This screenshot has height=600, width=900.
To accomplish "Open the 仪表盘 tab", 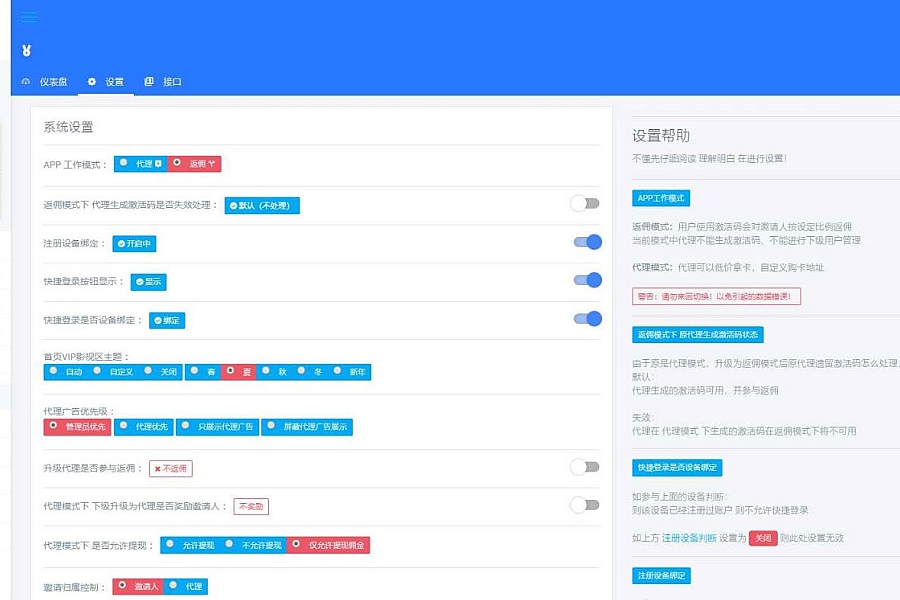I will coord(53,82).
